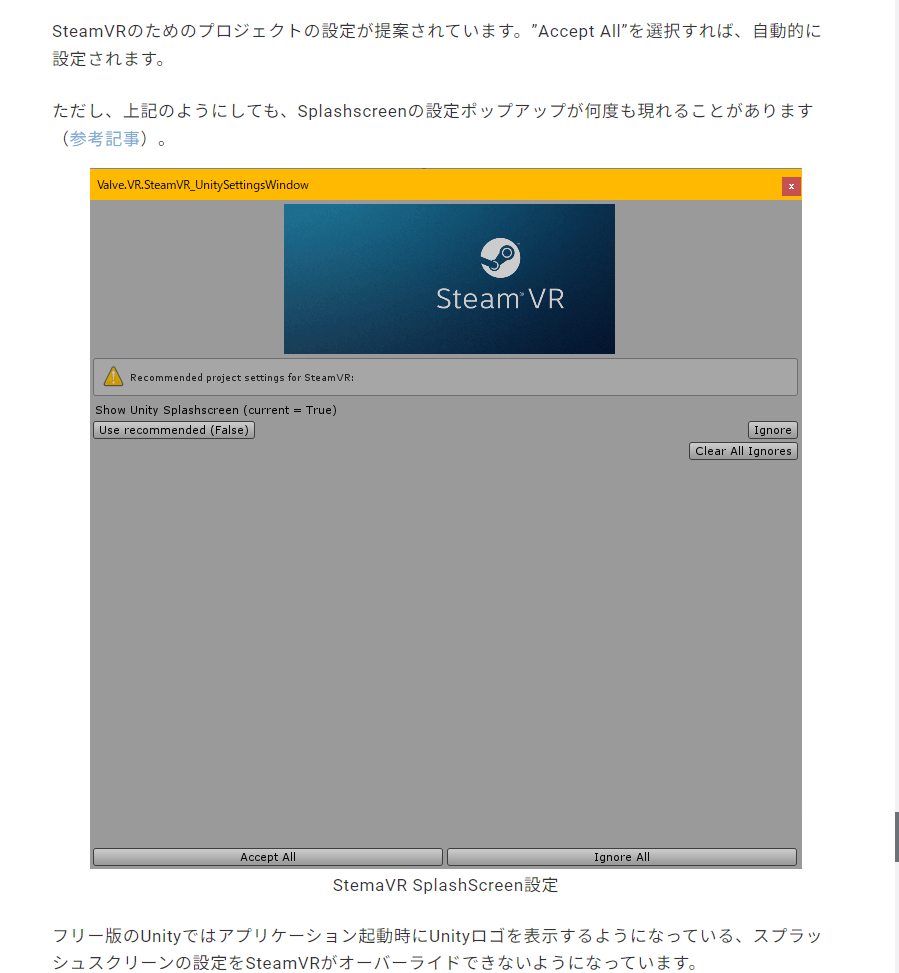Click 'Show Unity Splashscreen (current = True)' text
Viewport: 899px width, 973px height.
coord(216,410)
